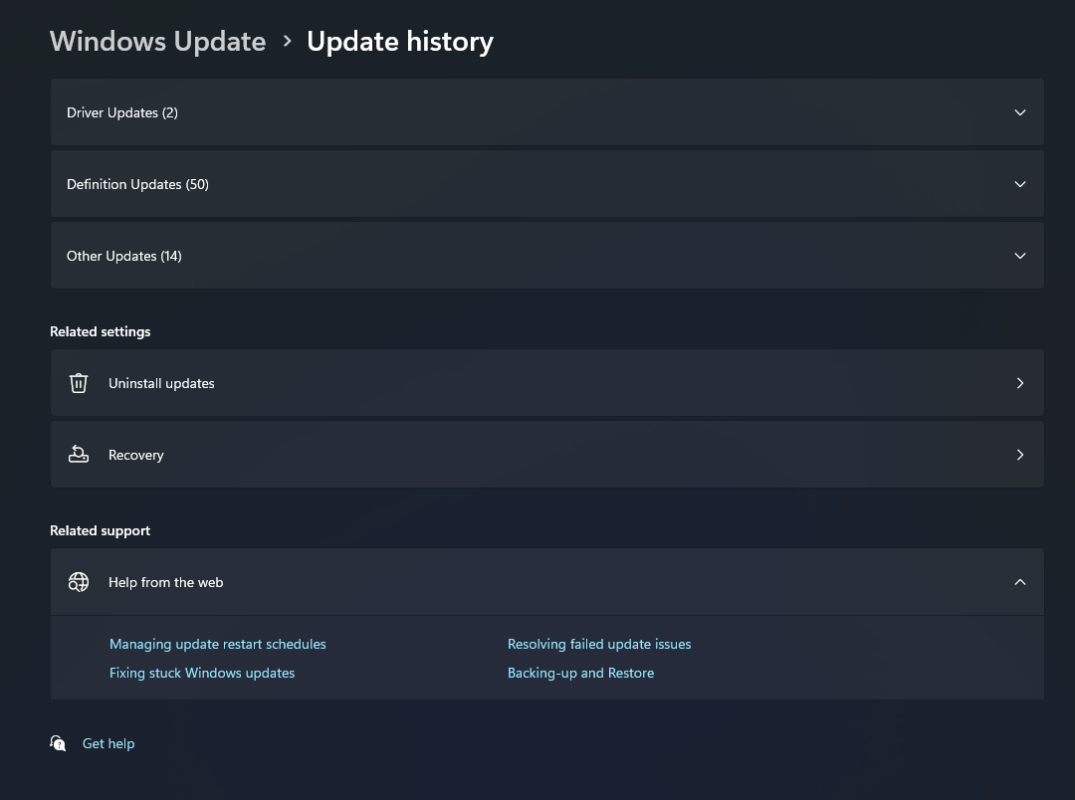Viewport: 1075px width, 800px height.
Task: Click the Related settings heading
Action: coord(100,332)
